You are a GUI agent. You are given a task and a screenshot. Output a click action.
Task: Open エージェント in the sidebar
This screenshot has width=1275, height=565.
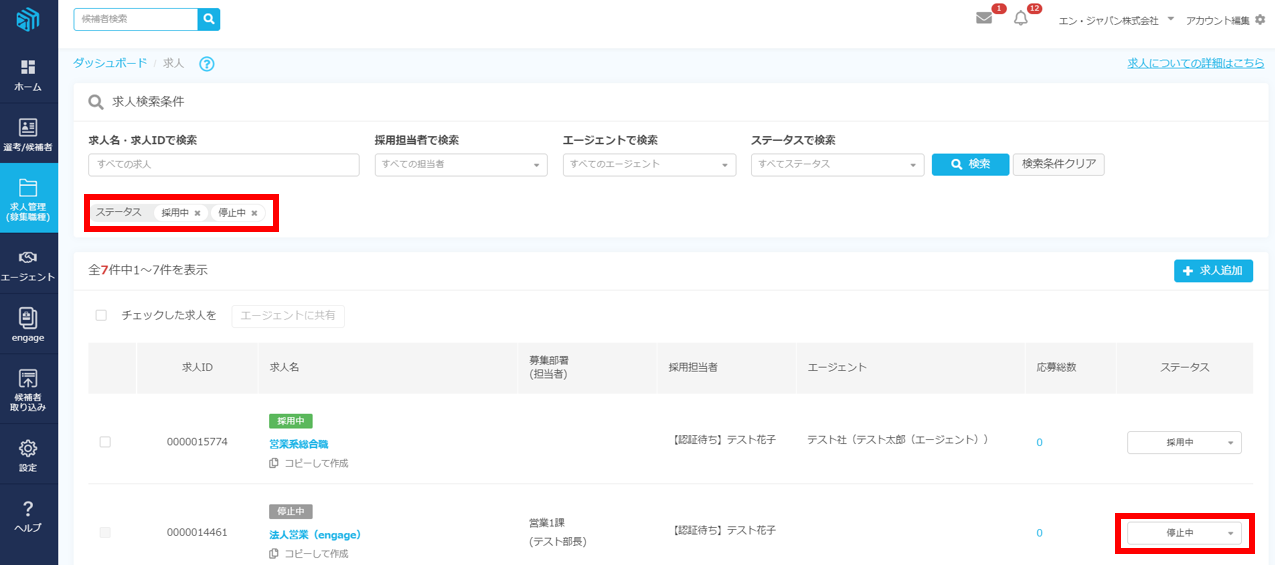28,265
